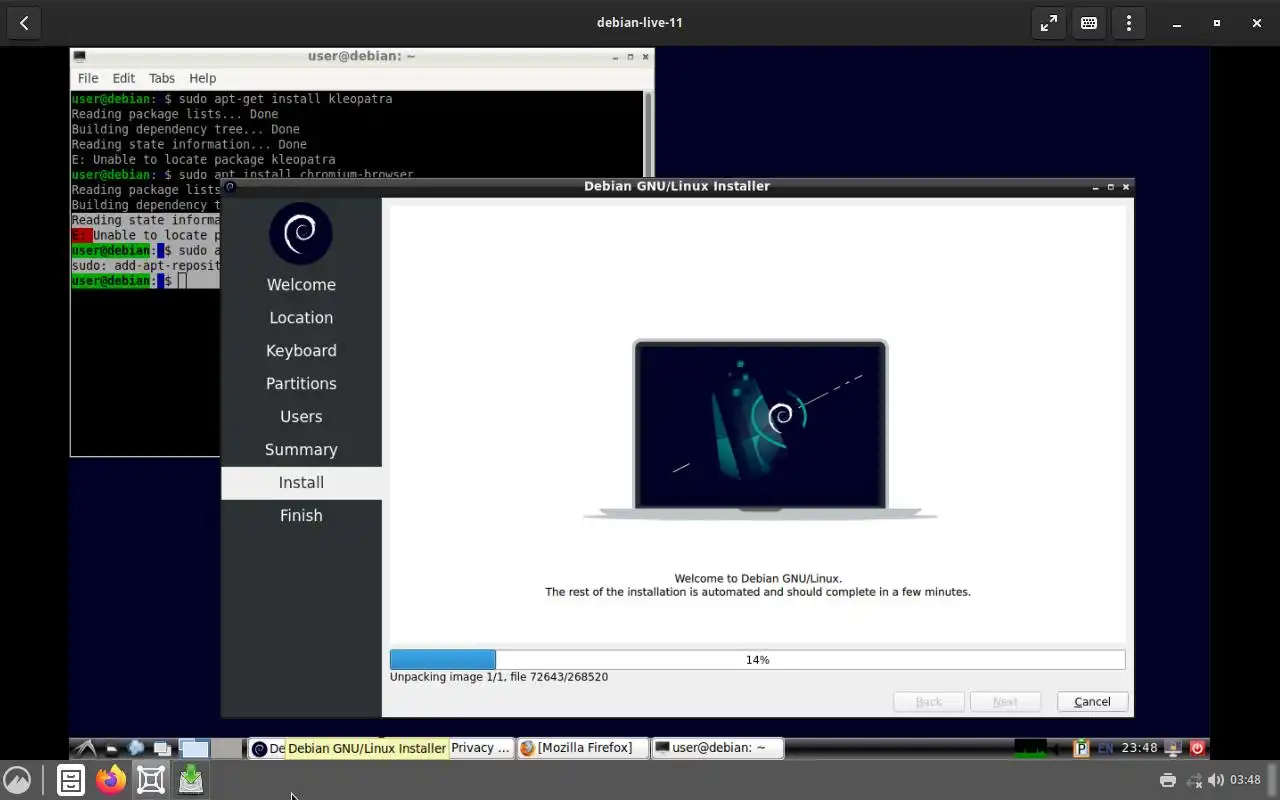
Task: Go back using the arrow in viewer header
Action: point(24,22)
